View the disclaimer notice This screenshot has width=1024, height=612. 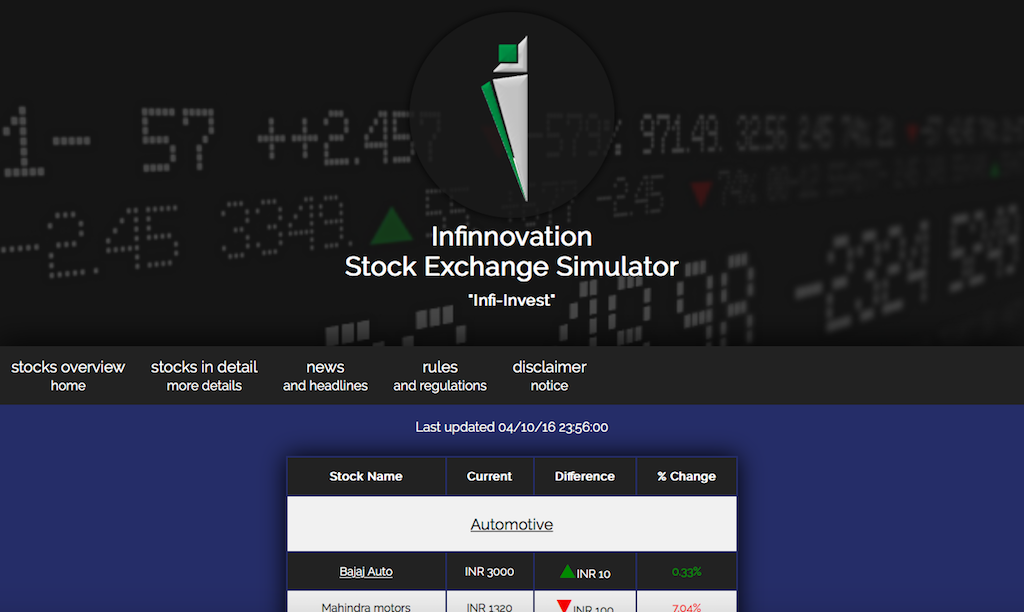[x=549, y=374]
